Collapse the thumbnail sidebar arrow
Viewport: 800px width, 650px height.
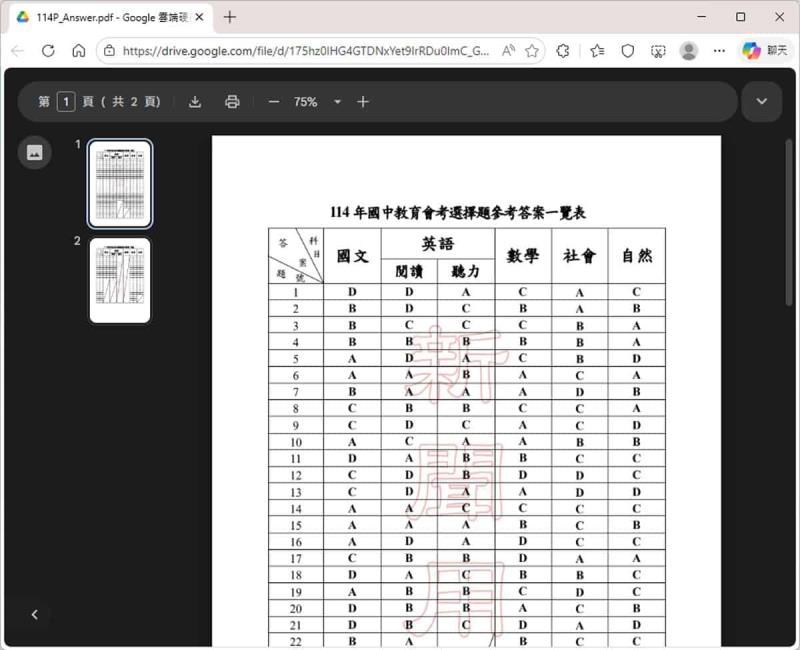[33, 615]
